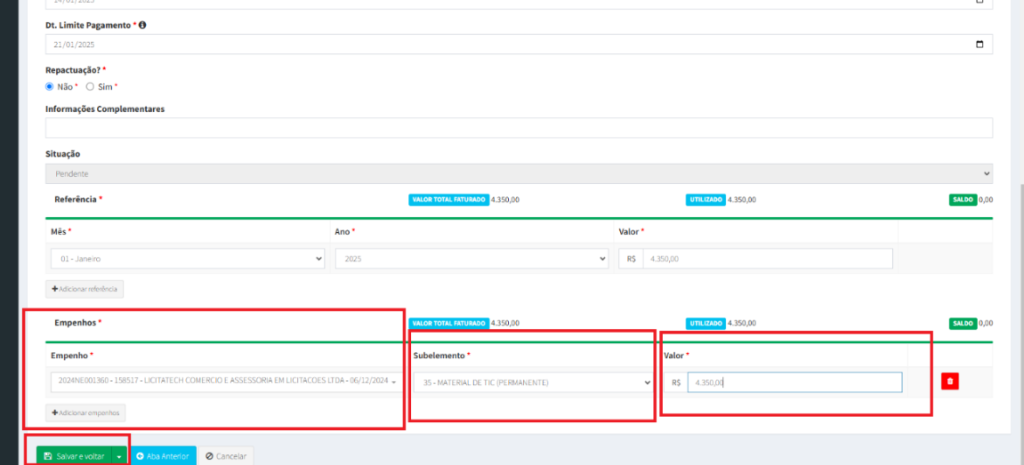Click the Utilizado badge in Referência section
The image size is (1024, 465).
coord(706,200)
